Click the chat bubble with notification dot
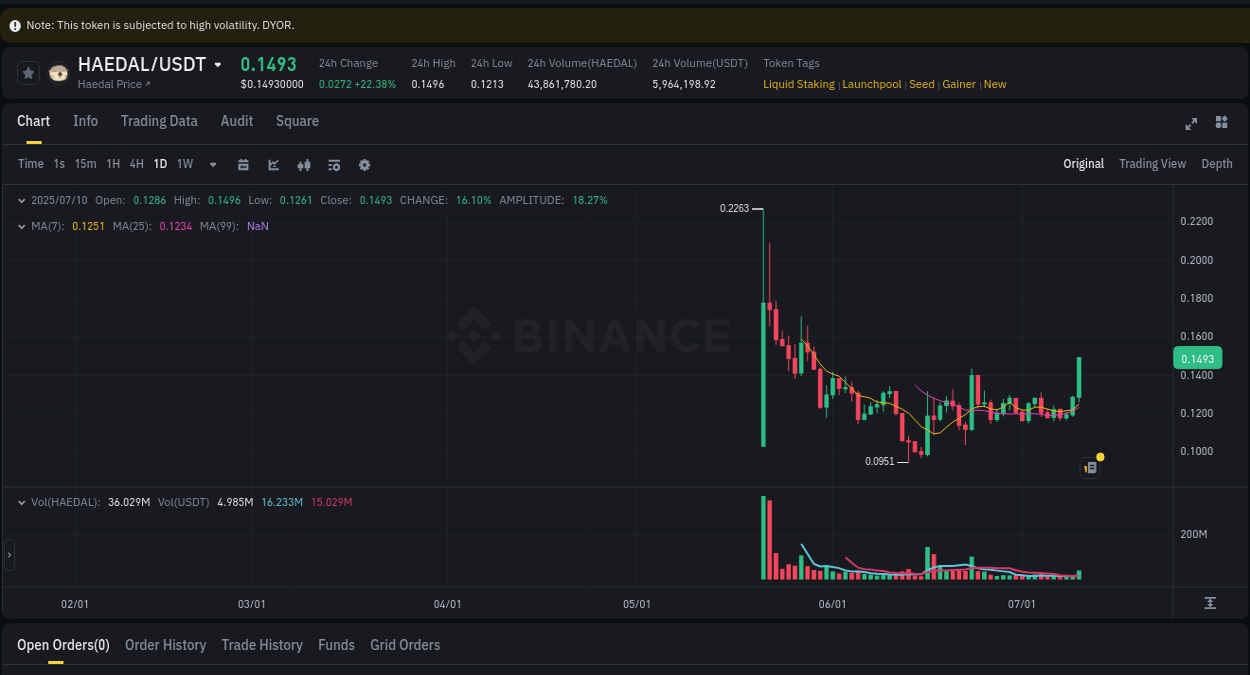Image resolution: width=1250 pixels, height=675 pixels. click(x=1090, y=467)
